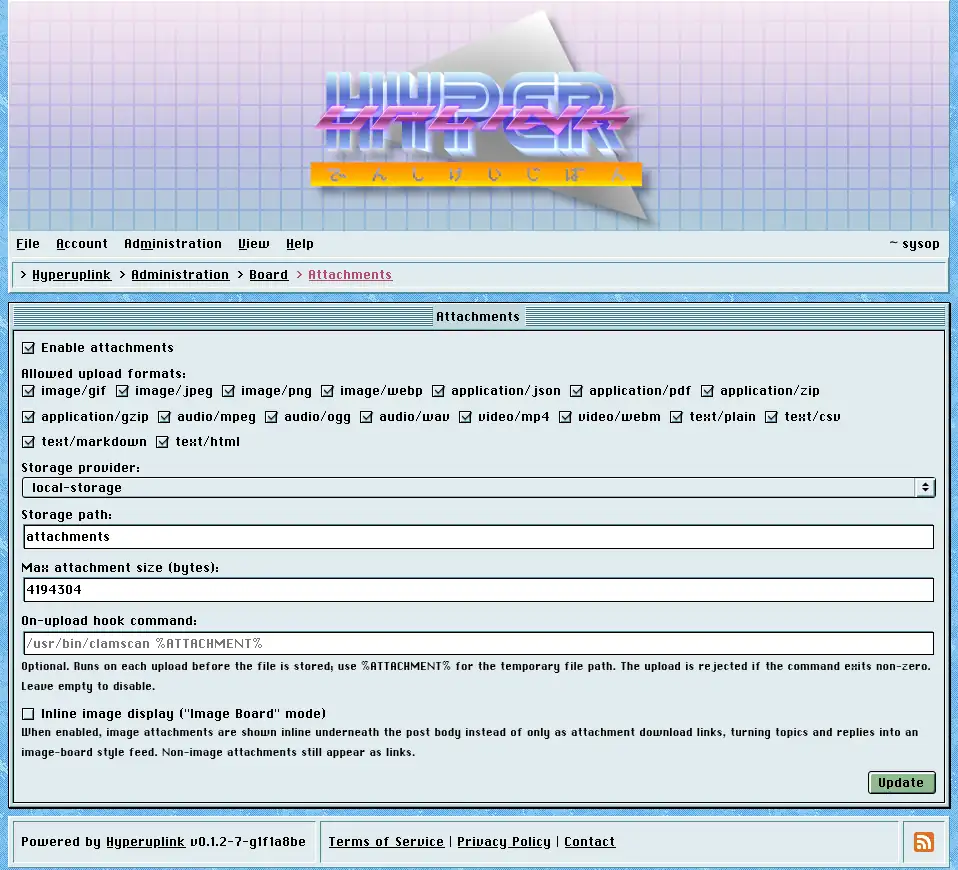Open the Contact link
The image size is (958, 870).
590,842
